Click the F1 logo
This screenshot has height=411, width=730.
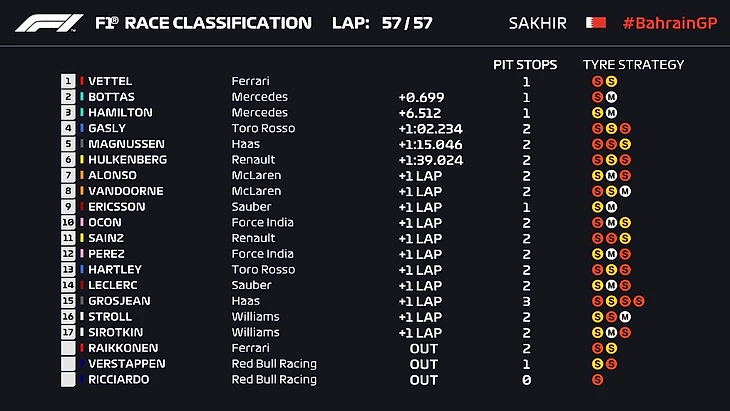coord(49,22)
